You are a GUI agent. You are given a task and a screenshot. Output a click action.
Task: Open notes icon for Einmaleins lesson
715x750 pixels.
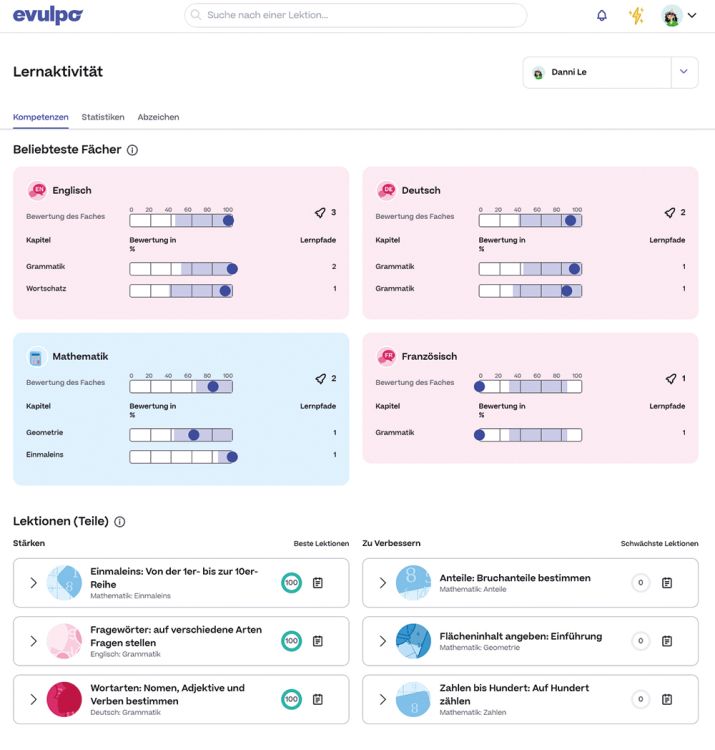coord(318,583)
